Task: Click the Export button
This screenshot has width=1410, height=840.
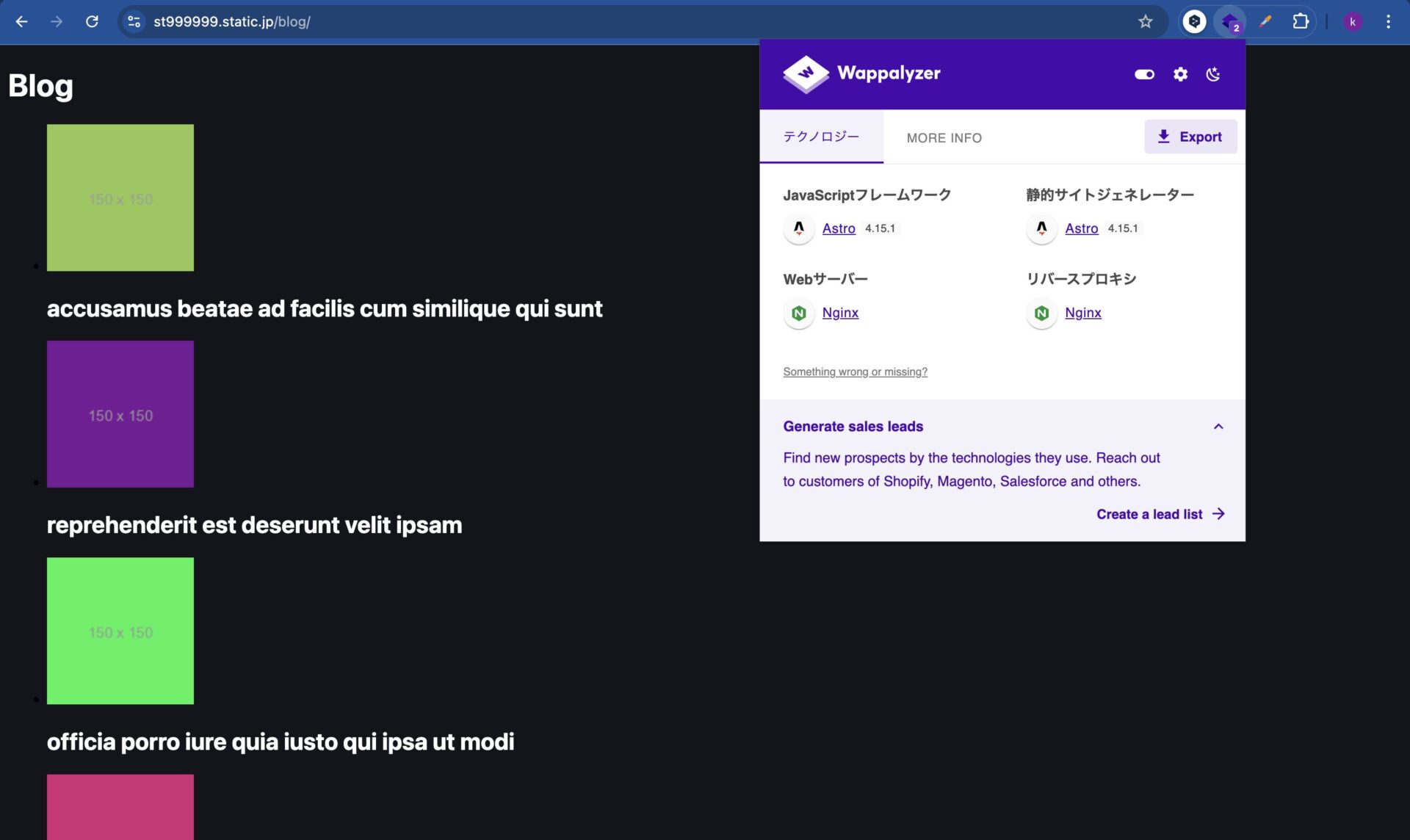Action: tap(1190, 137)
